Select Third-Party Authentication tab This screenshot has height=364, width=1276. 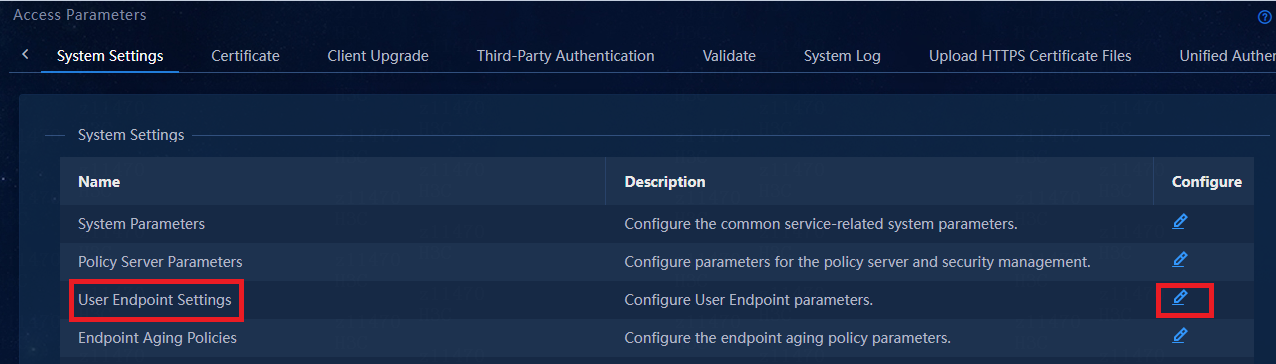coord(565,56)
